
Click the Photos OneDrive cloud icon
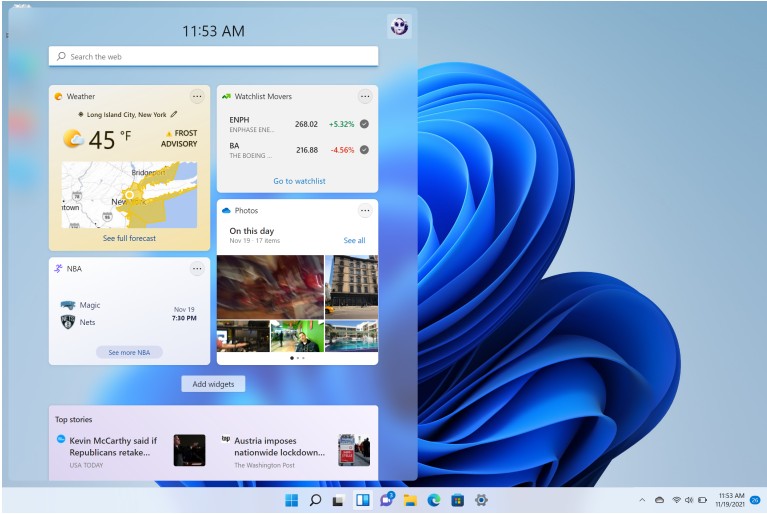click(x=226, y=211)
